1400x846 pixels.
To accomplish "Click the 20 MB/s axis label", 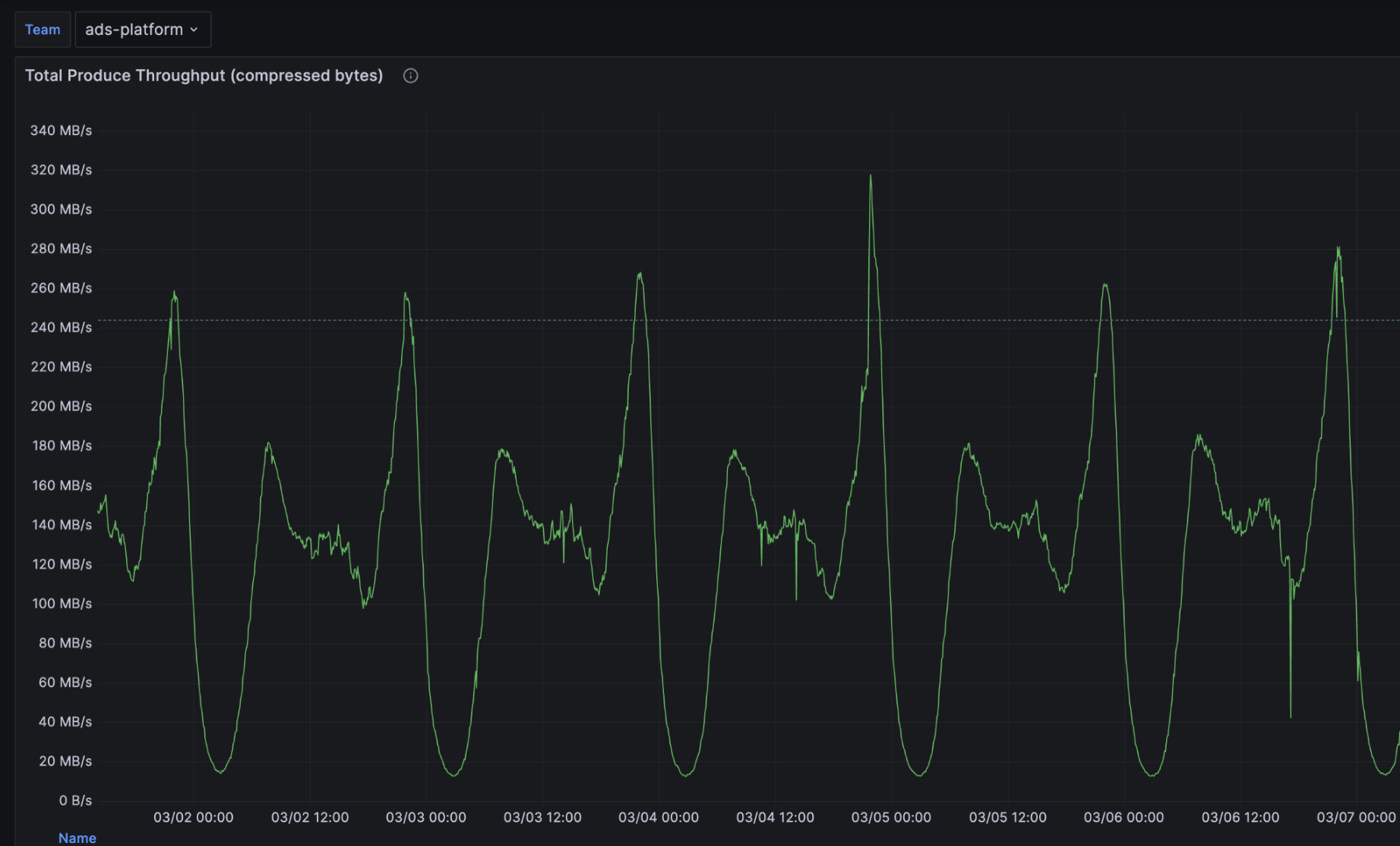I will (x=65, y=762).
